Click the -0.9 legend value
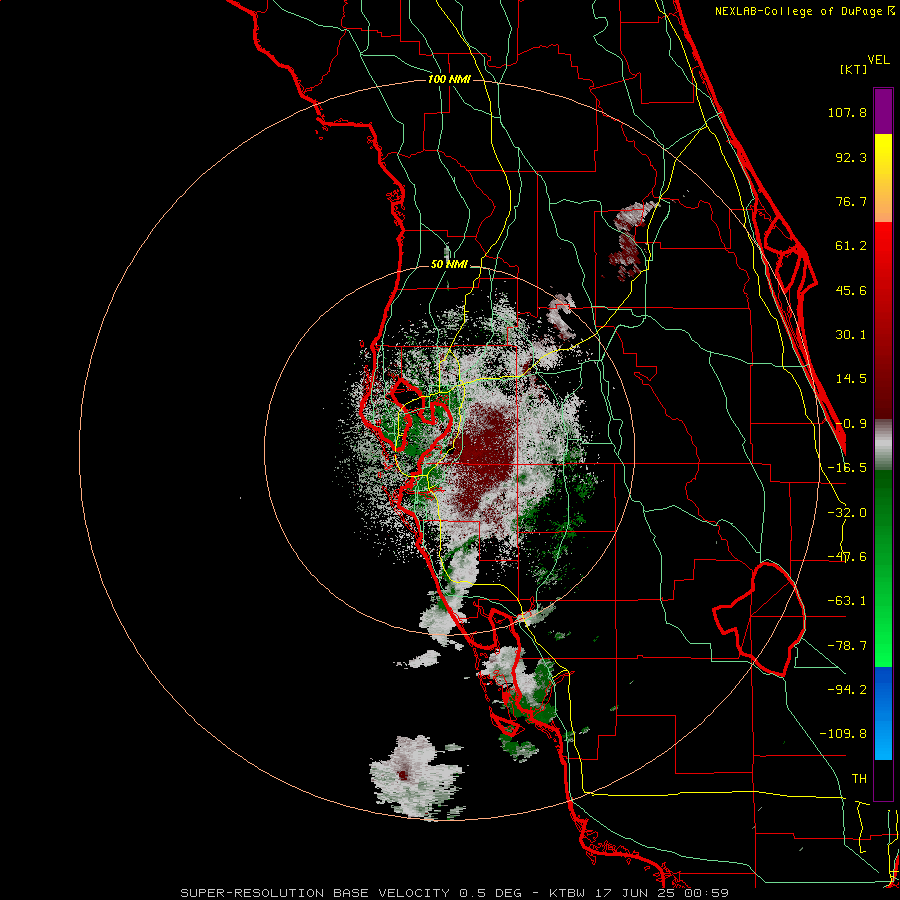The width and height of the screenshot is (900, 900). pos(851,424)
